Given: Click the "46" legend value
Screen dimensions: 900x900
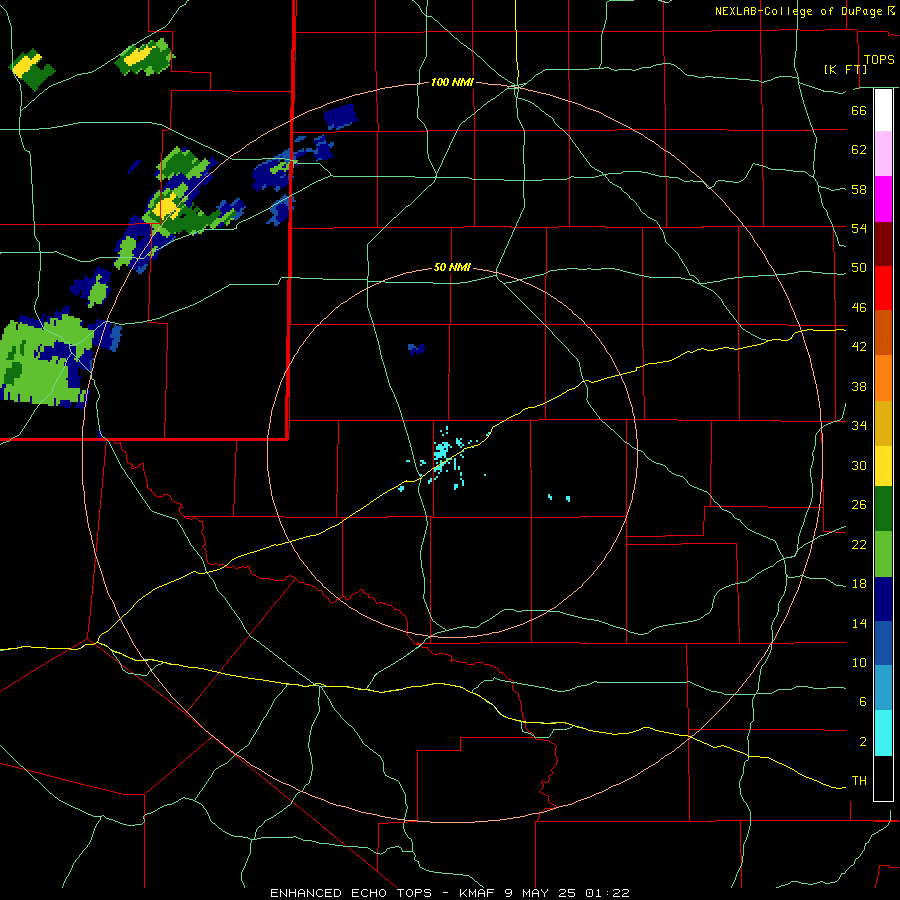Looking at the screenshot, I should tap(859, 308).
